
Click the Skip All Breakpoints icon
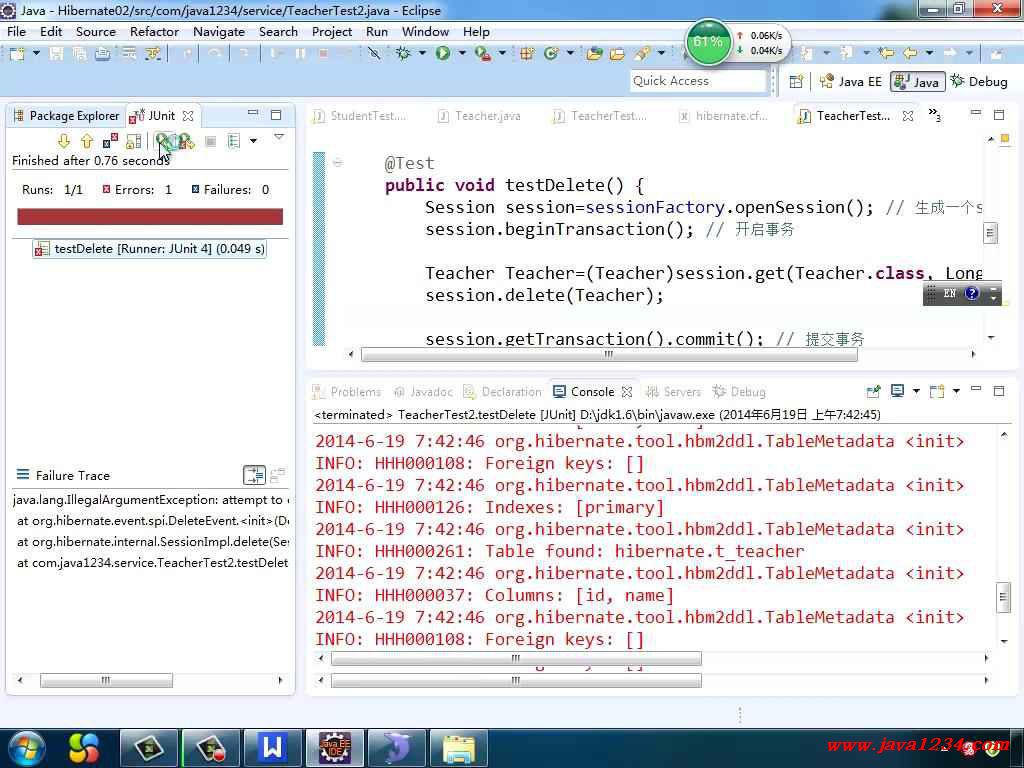point(374,54)
